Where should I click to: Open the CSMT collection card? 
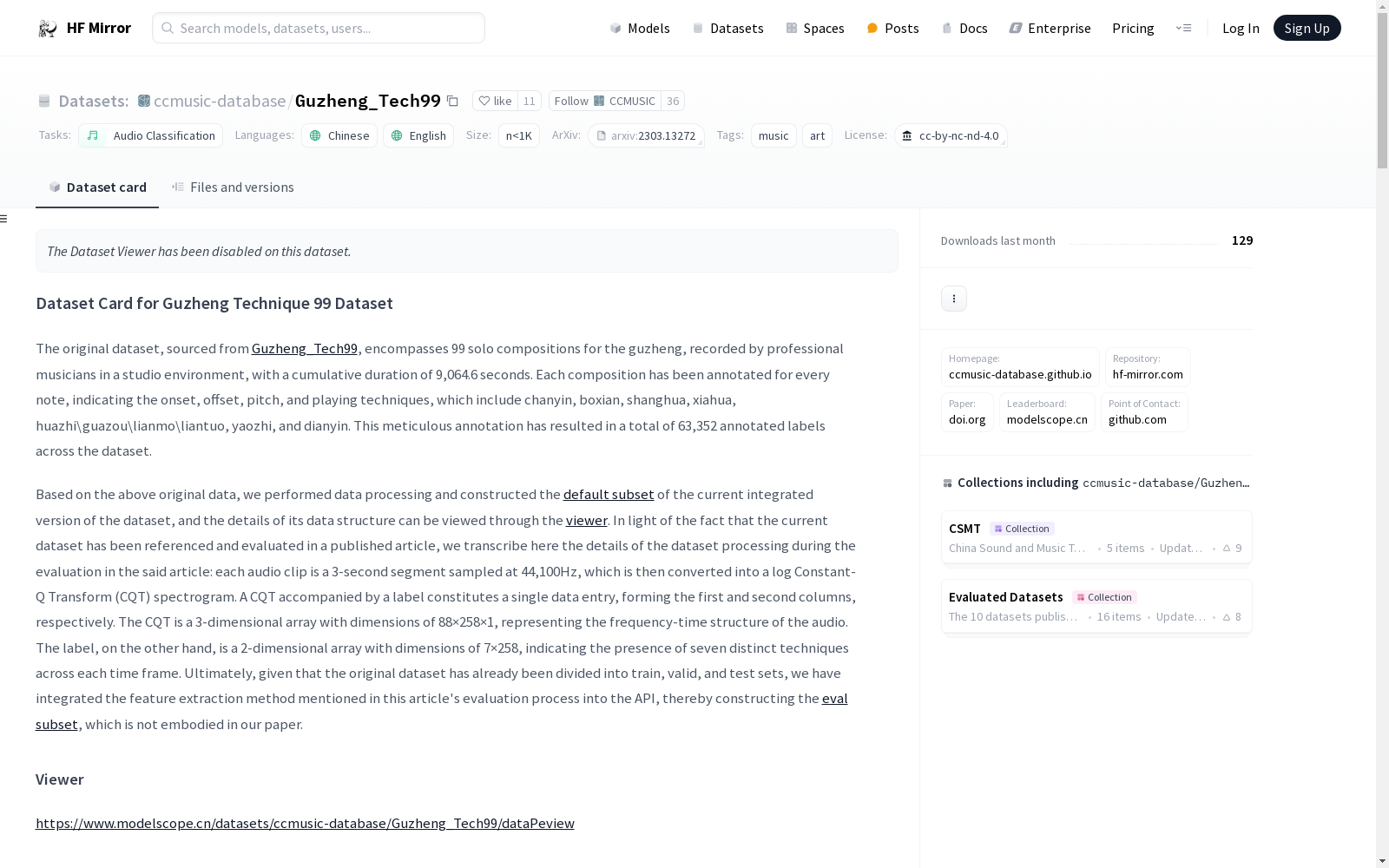[1096, 537]
